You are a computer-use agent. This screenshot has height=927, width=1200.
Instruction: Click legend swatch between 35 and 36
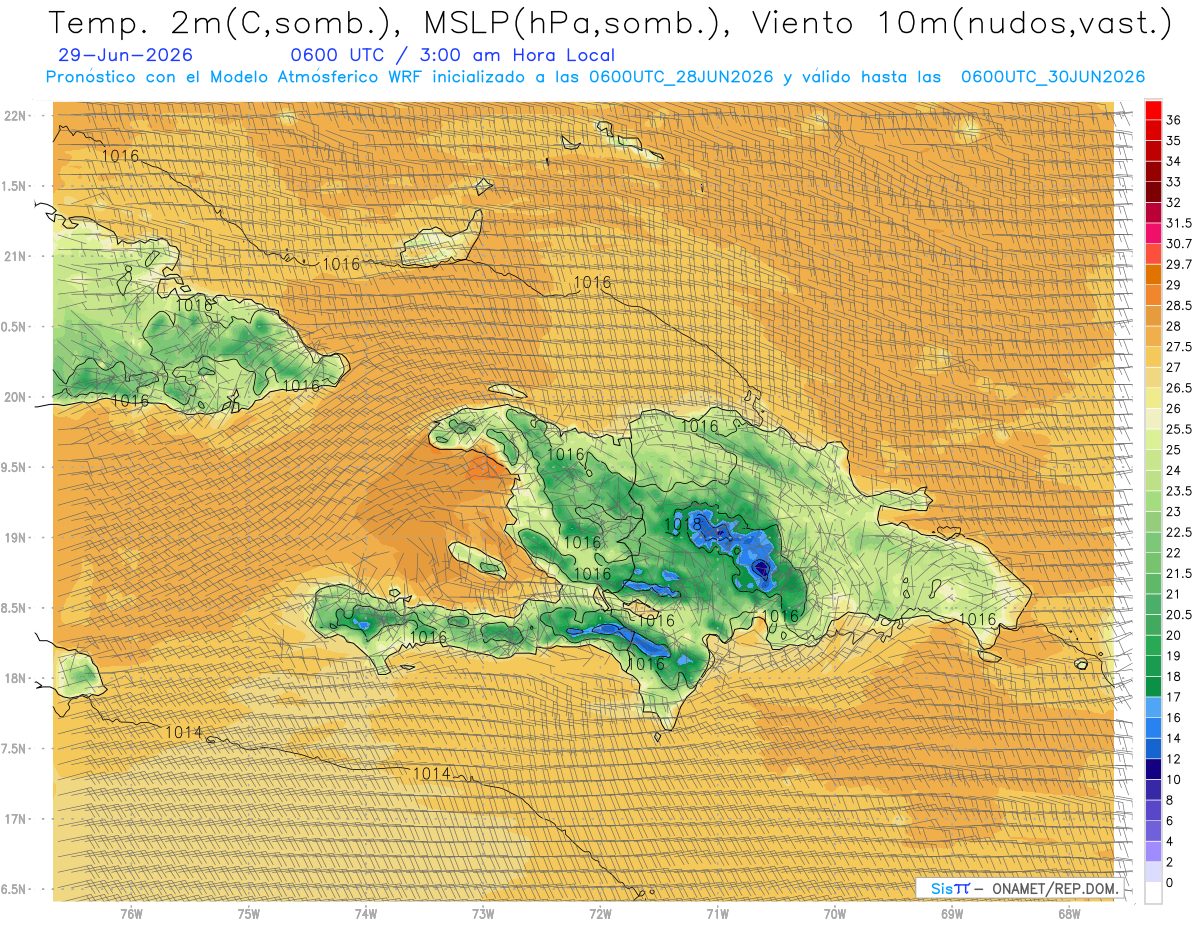[x=1153, y=130]
